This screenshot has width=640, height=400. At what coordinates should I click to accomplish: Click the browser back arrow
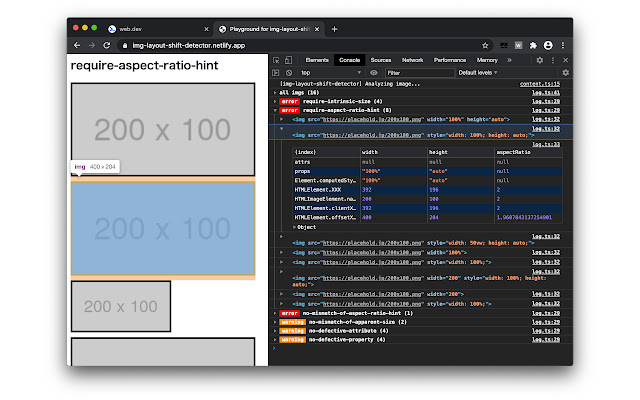click(78, 45)
